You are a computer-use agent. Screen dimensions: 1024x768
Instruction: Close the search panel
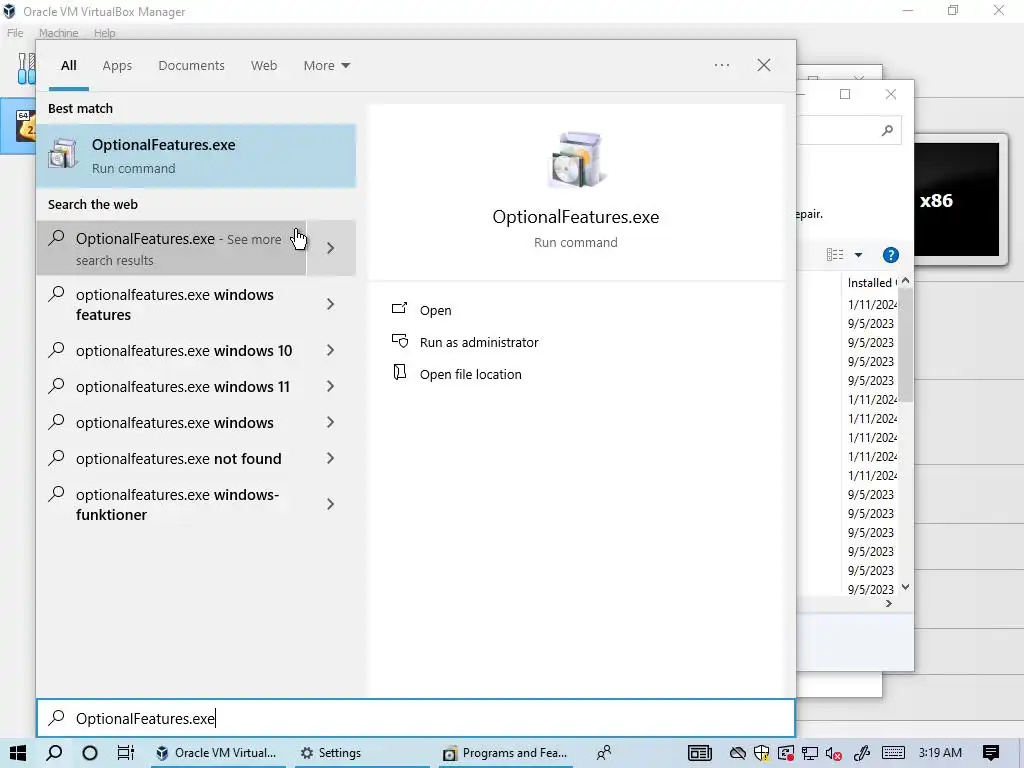click(763, 65)
